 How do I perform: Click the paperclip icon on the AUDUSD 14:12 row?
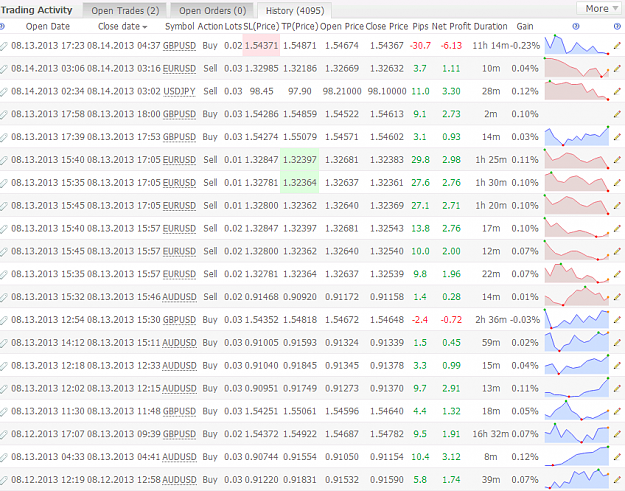(4, 343)
